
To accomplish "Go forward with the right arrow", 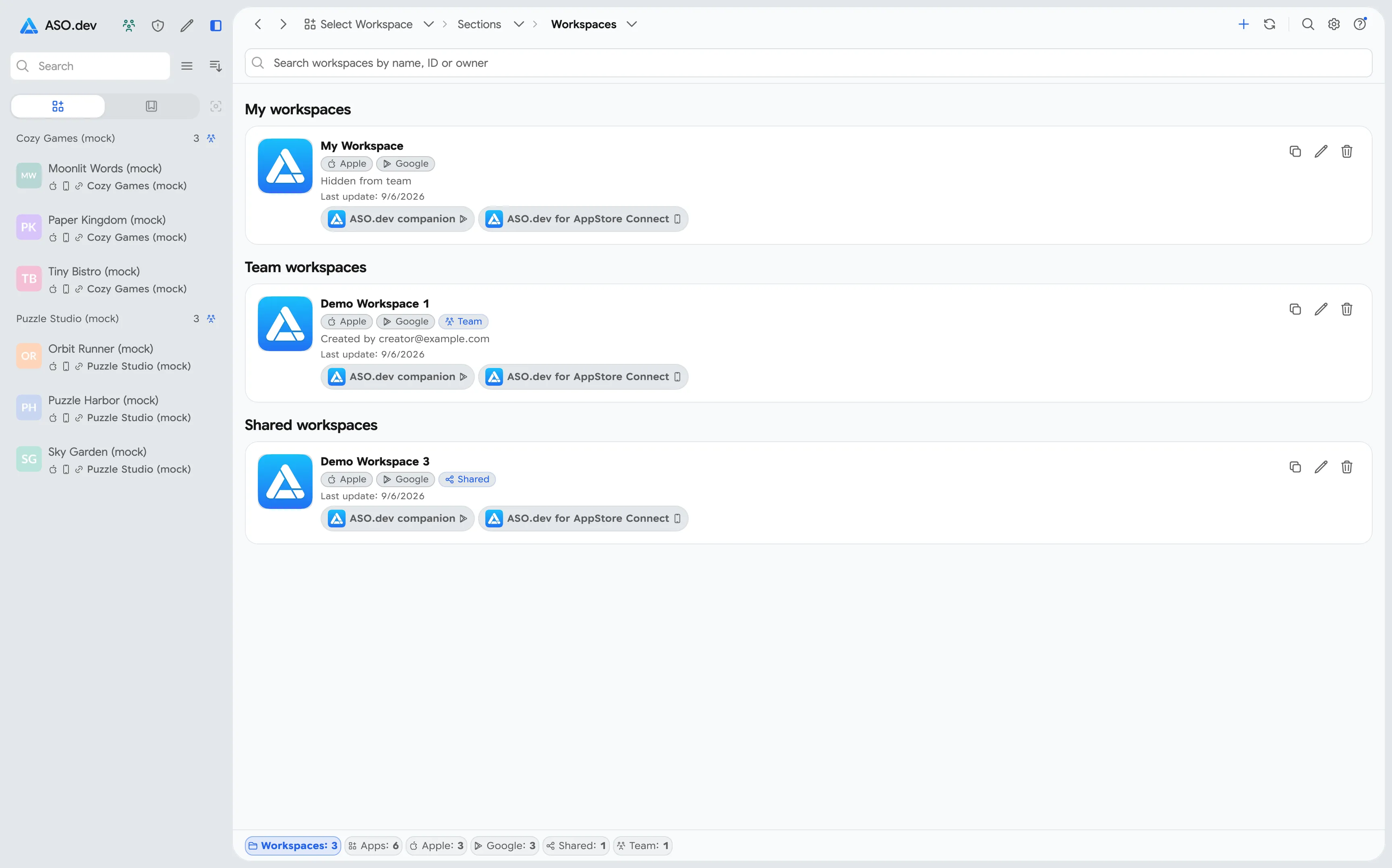I will tap(283, 24).
